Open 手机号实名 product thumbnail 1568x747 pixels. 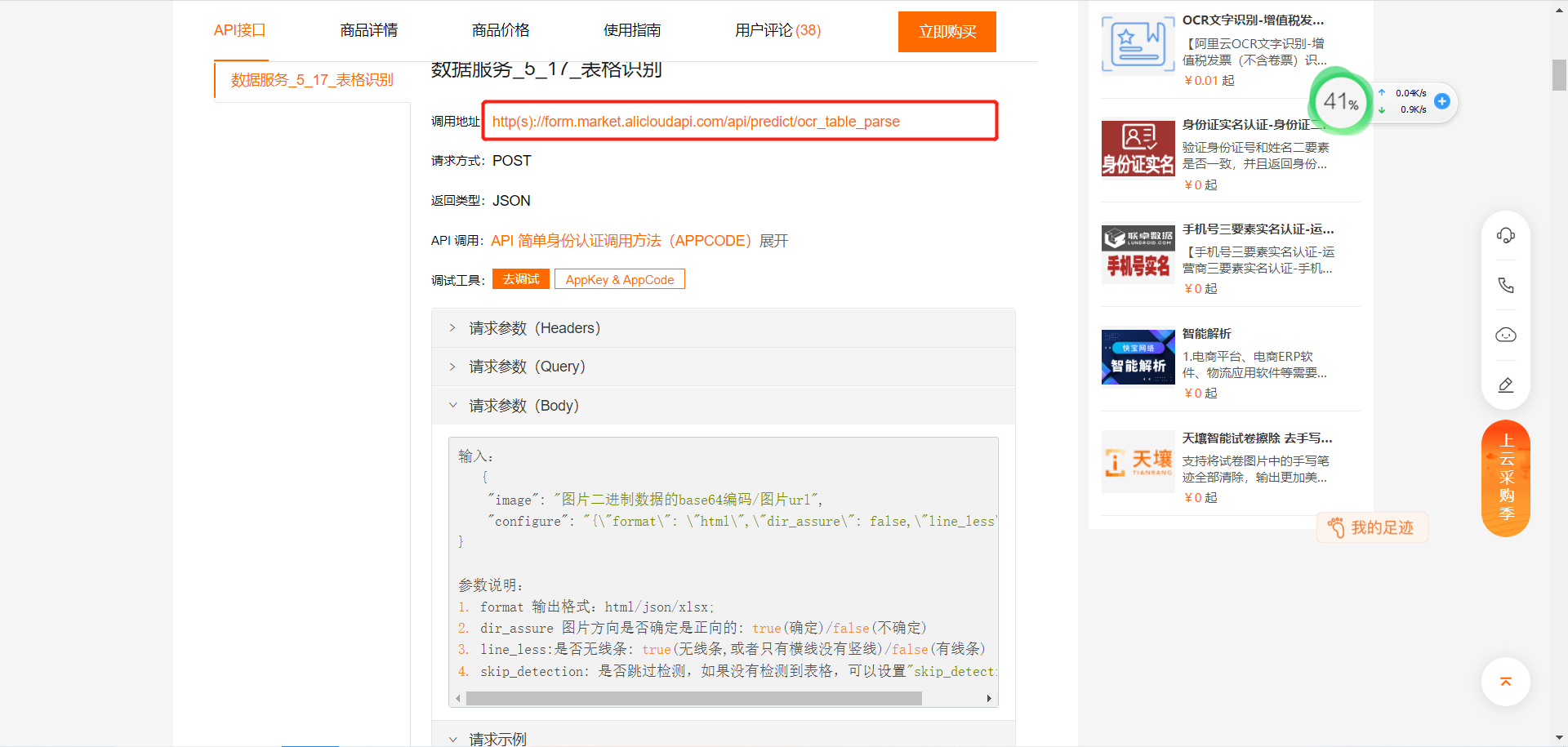click(x=1138, y=254)
